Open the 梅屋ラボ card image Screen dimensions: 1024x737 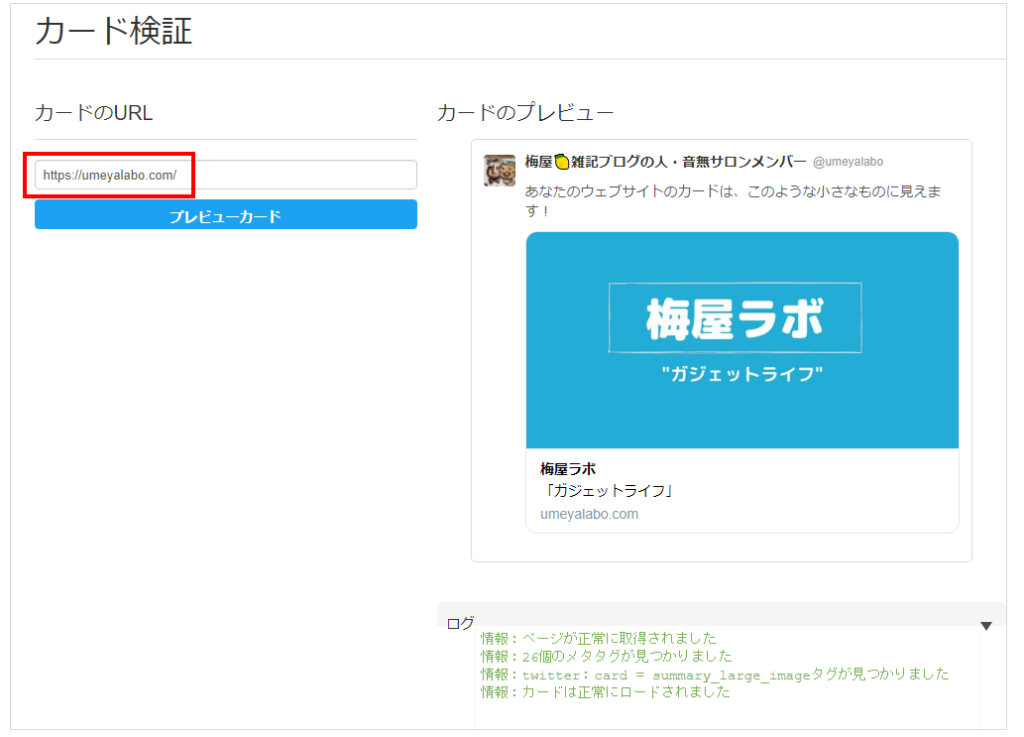pos(742,340)
